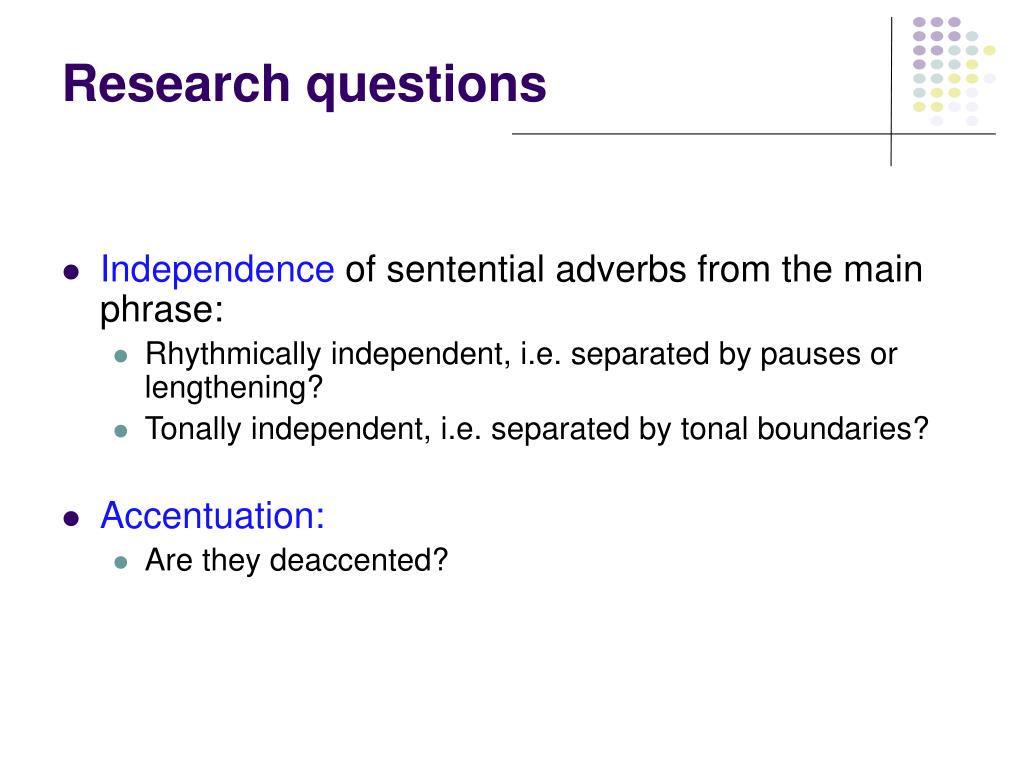The image size is (1024, 768).
Task: Click the bullet before 'Accentuation:'
Action: point(72,519)
